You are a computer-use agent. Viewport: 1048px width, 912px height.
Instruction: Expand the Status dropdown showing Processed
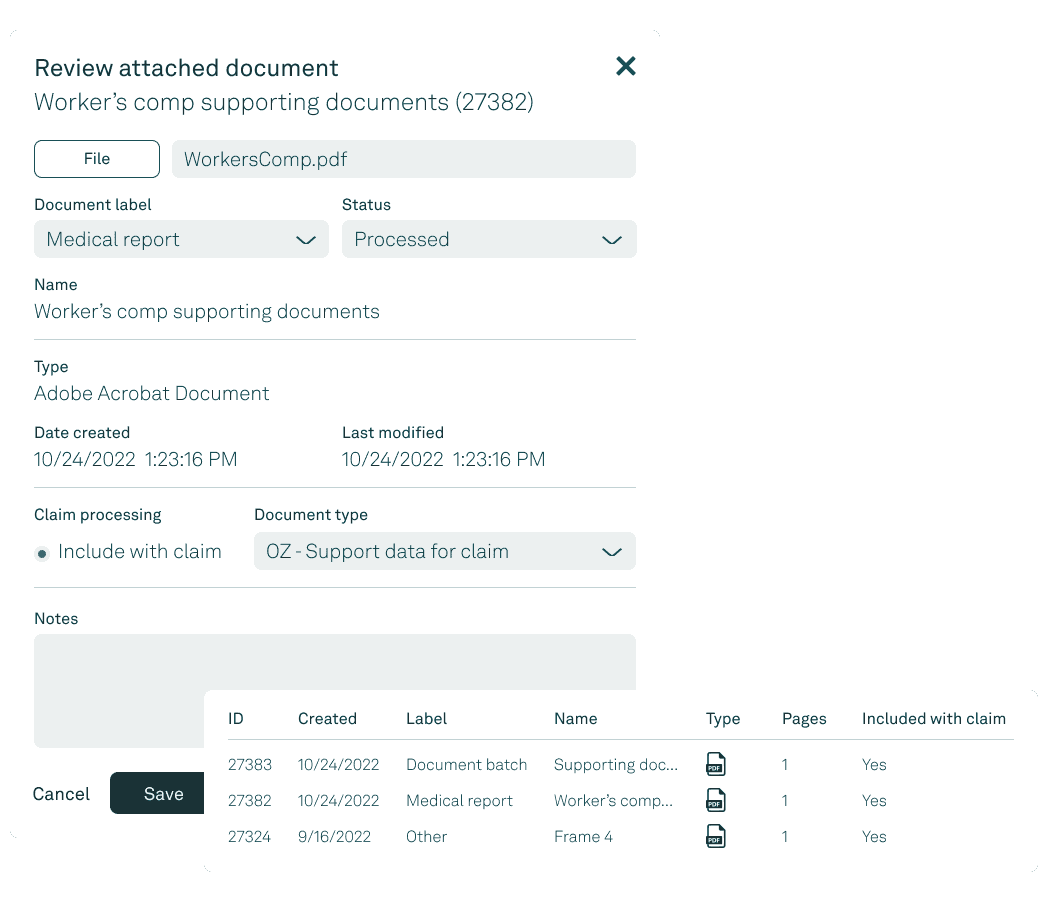click(489, 240)
